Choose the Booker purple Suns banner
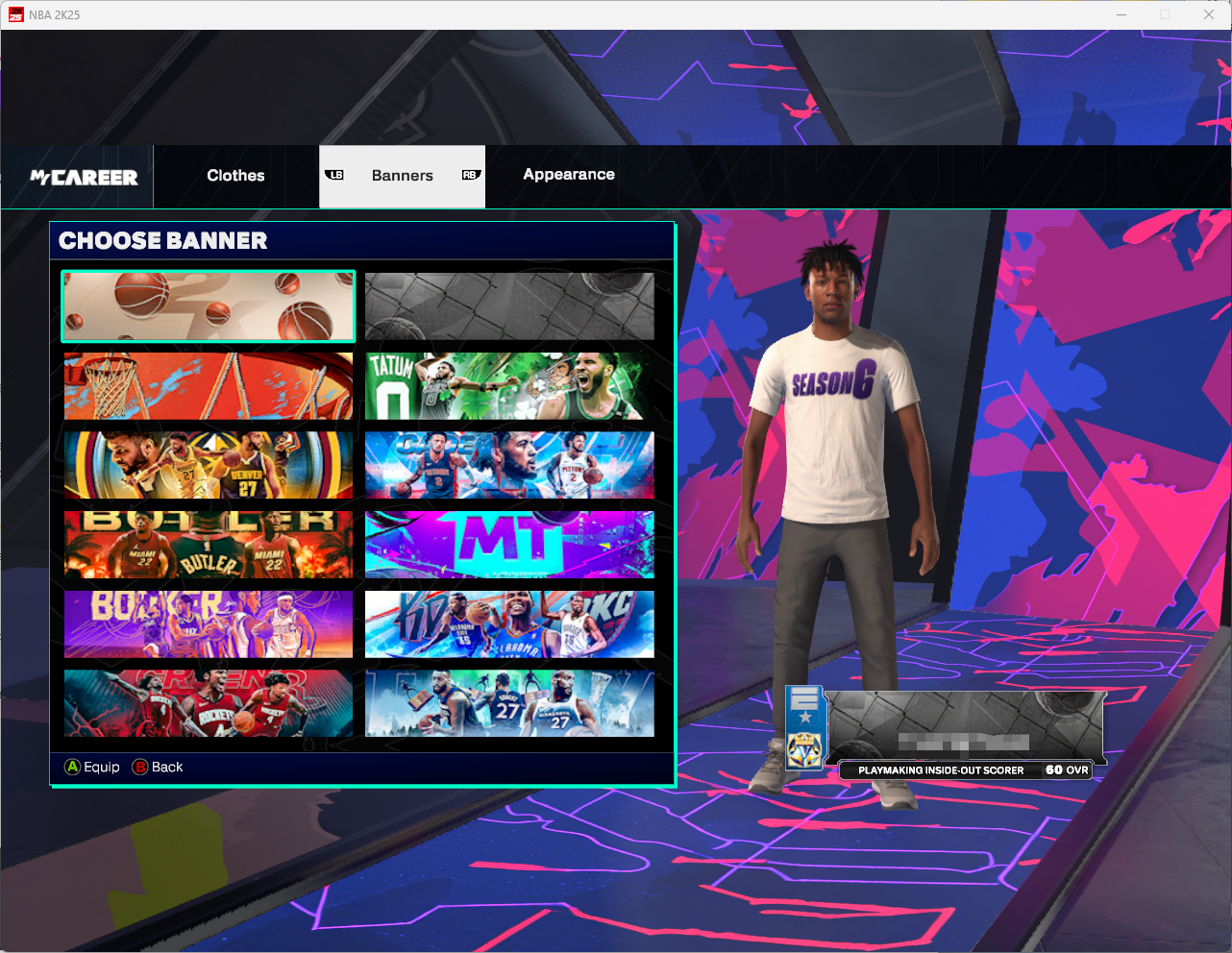Screen dimensions: 1232x953 pyautogui.click(x=209, y=624)
